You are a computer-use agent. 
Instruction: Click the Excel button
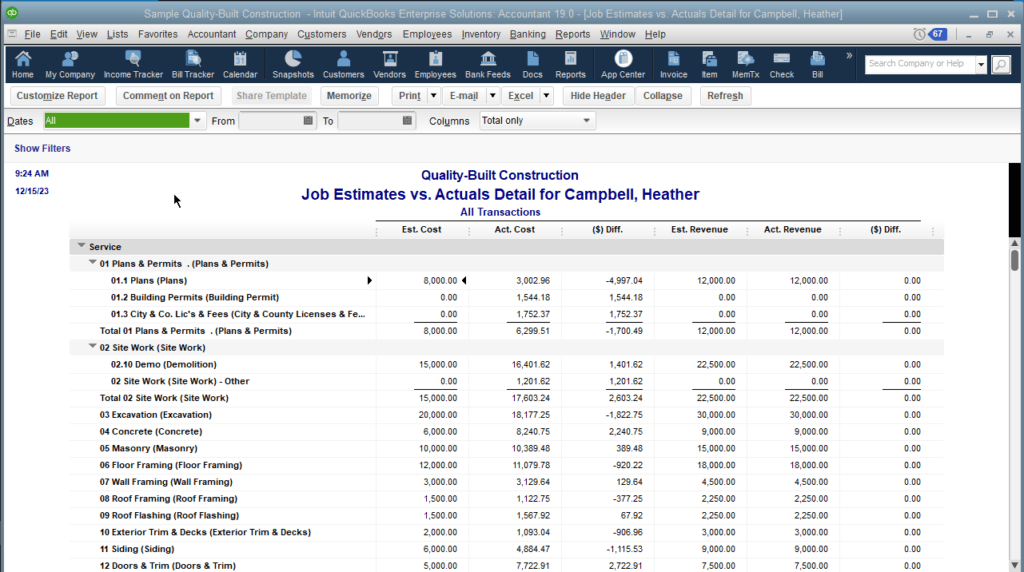[x=520, y=96]
